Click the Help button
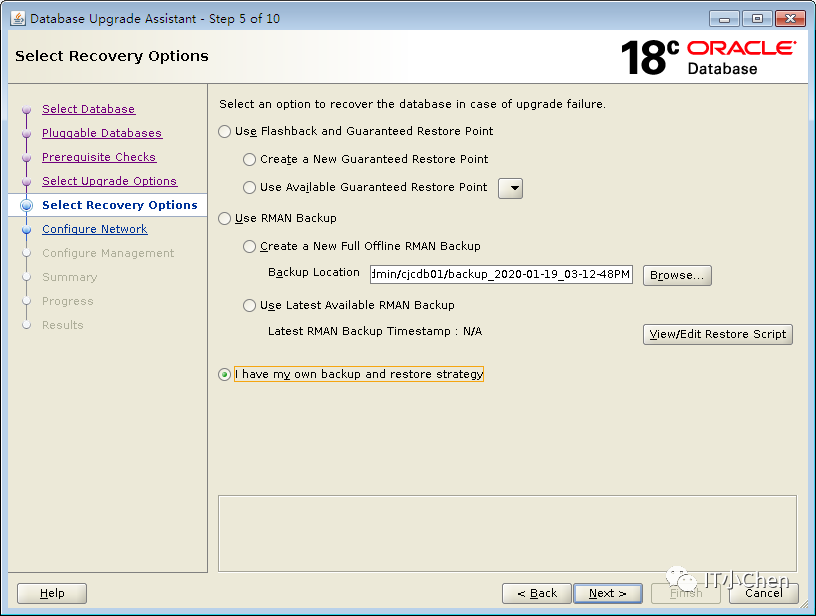The height and width of the screenshot is (616, 816). click(52, 593)
